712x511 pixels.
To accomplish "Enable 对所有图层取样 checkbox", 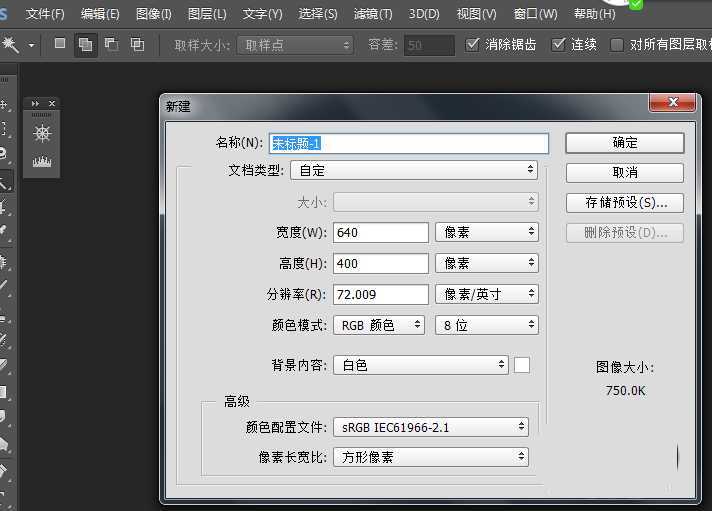I will click(617, 45).
